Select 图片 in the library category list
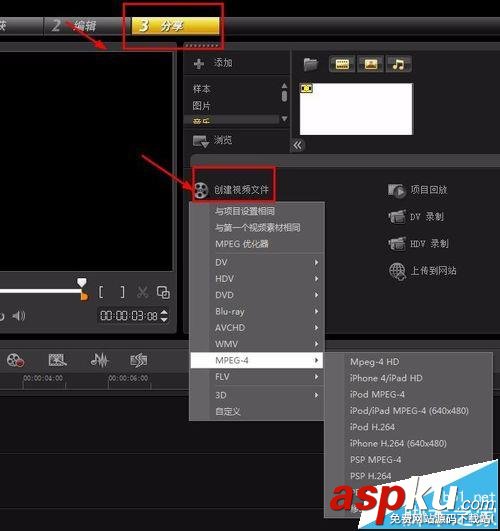The image size is (500, 531). (x=202, y=106)
